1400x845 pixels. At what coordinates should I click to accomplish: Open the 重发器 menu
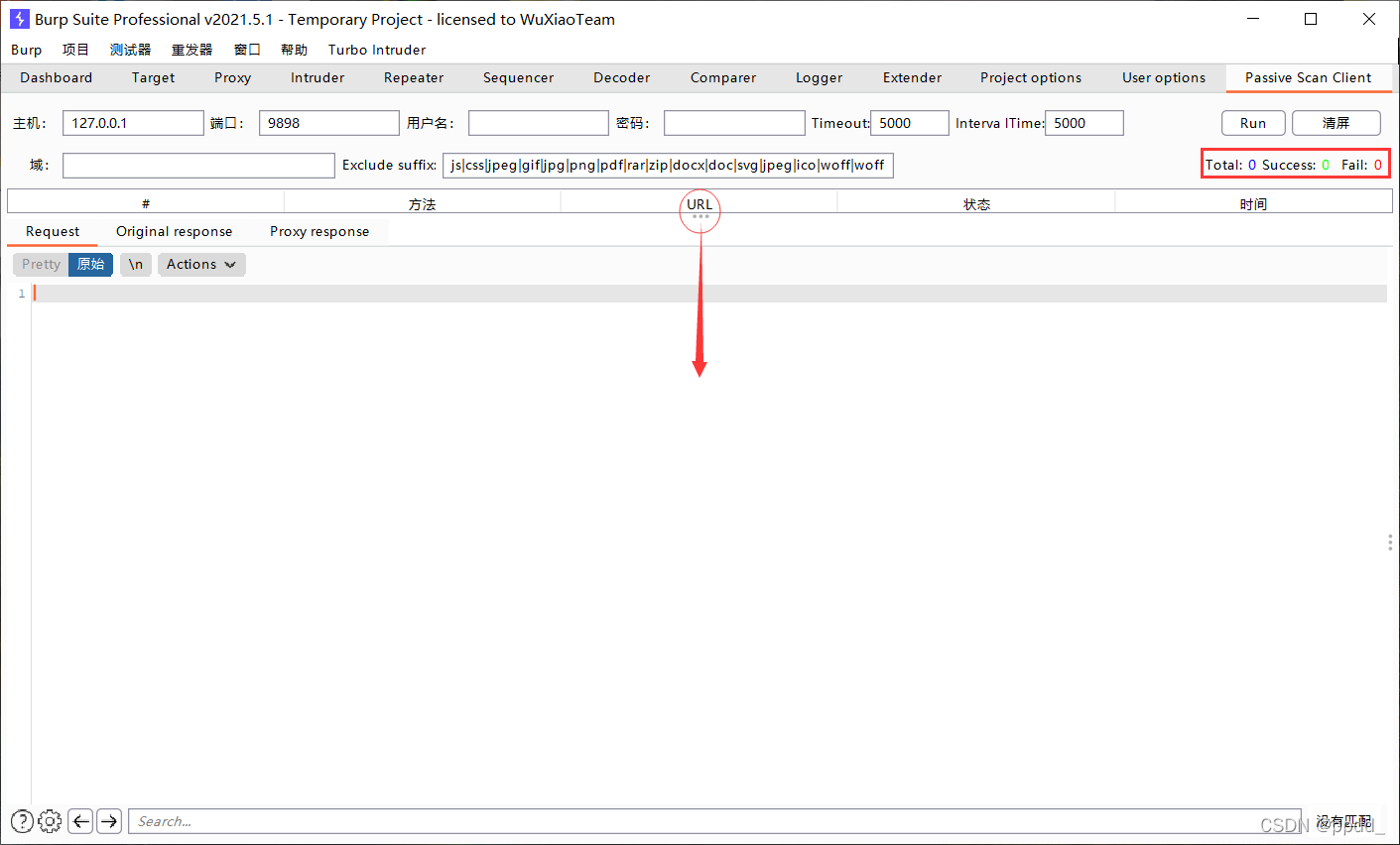pyautogui.click(x=191, y=50)
